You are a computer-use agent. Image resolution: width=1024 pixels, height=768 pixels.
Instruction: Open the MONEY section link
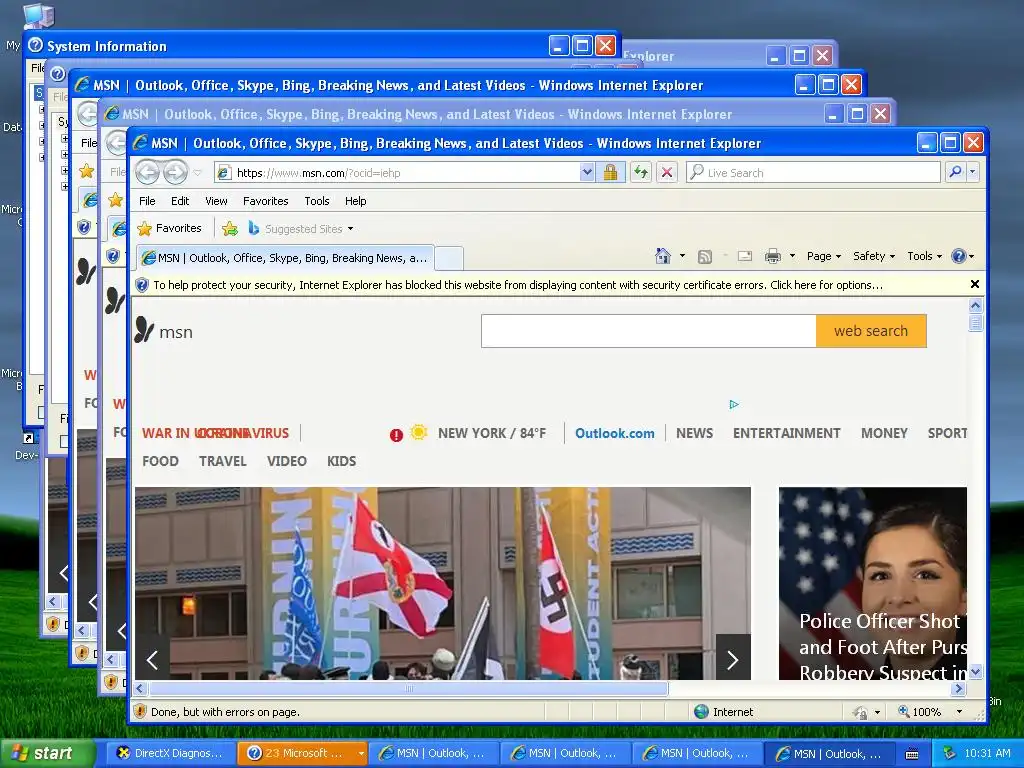[x=884, y=434]
